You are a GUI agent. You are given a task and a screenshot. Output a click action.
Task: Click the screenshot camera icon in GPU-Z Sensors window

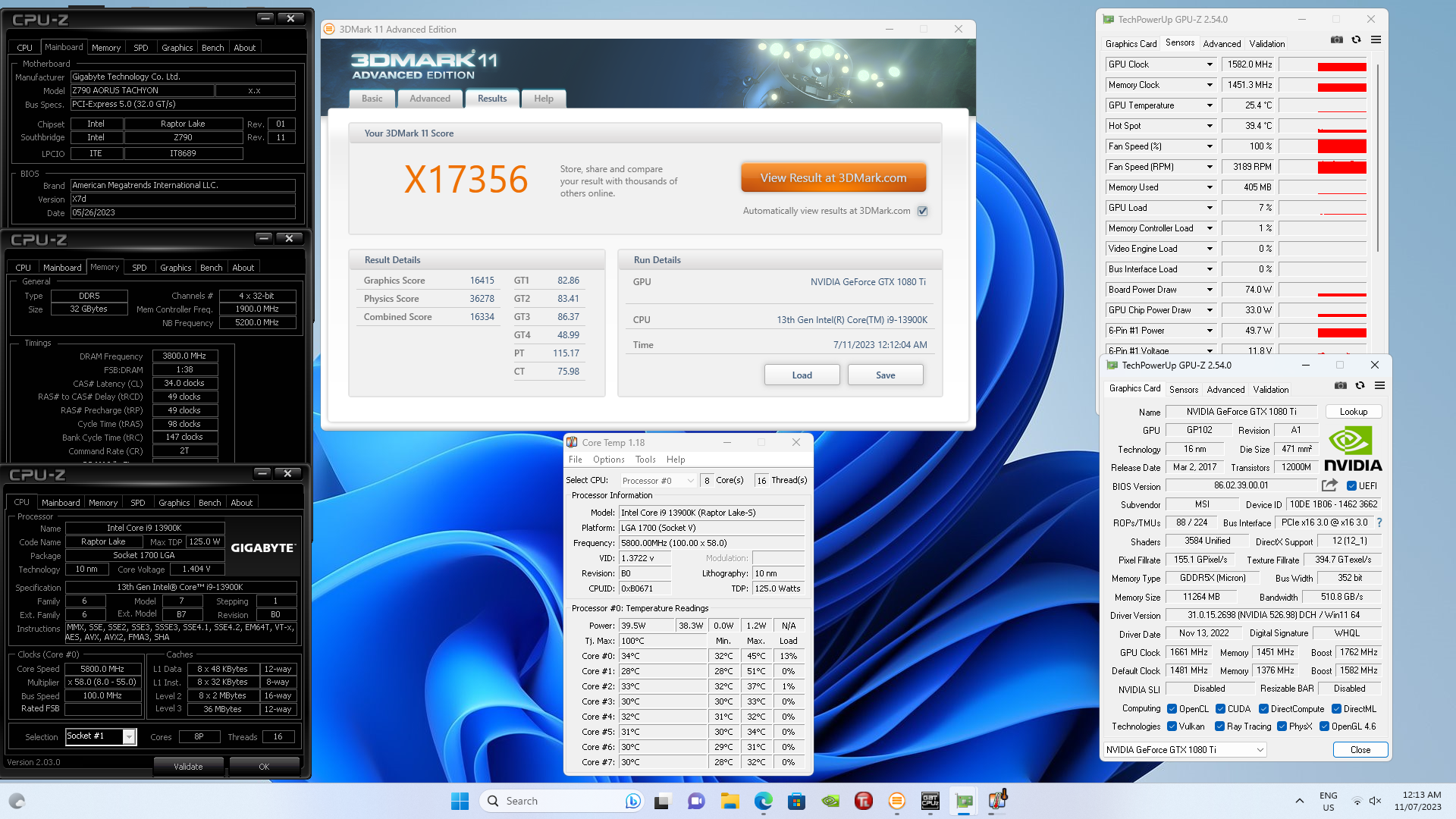pos(1337,40)
